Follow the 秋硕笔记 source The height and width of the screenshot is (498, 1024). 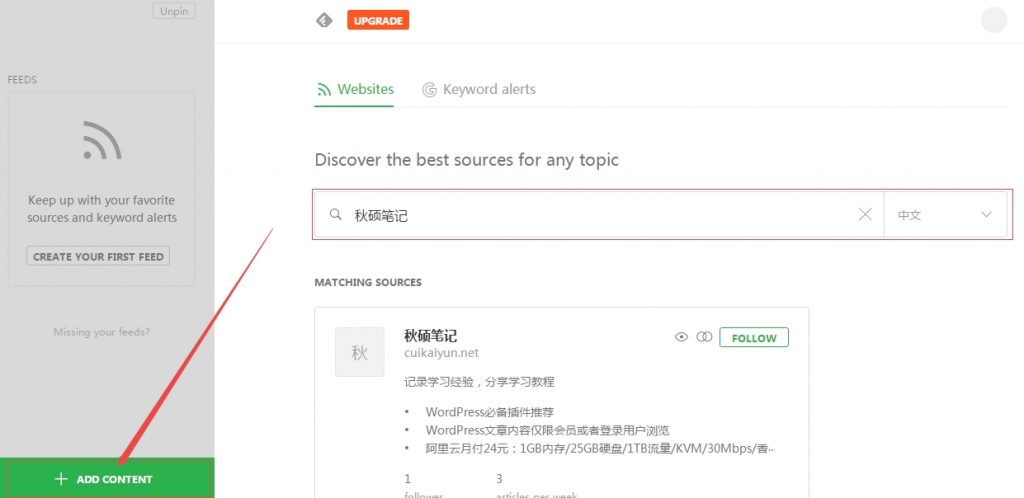(754, 337)
